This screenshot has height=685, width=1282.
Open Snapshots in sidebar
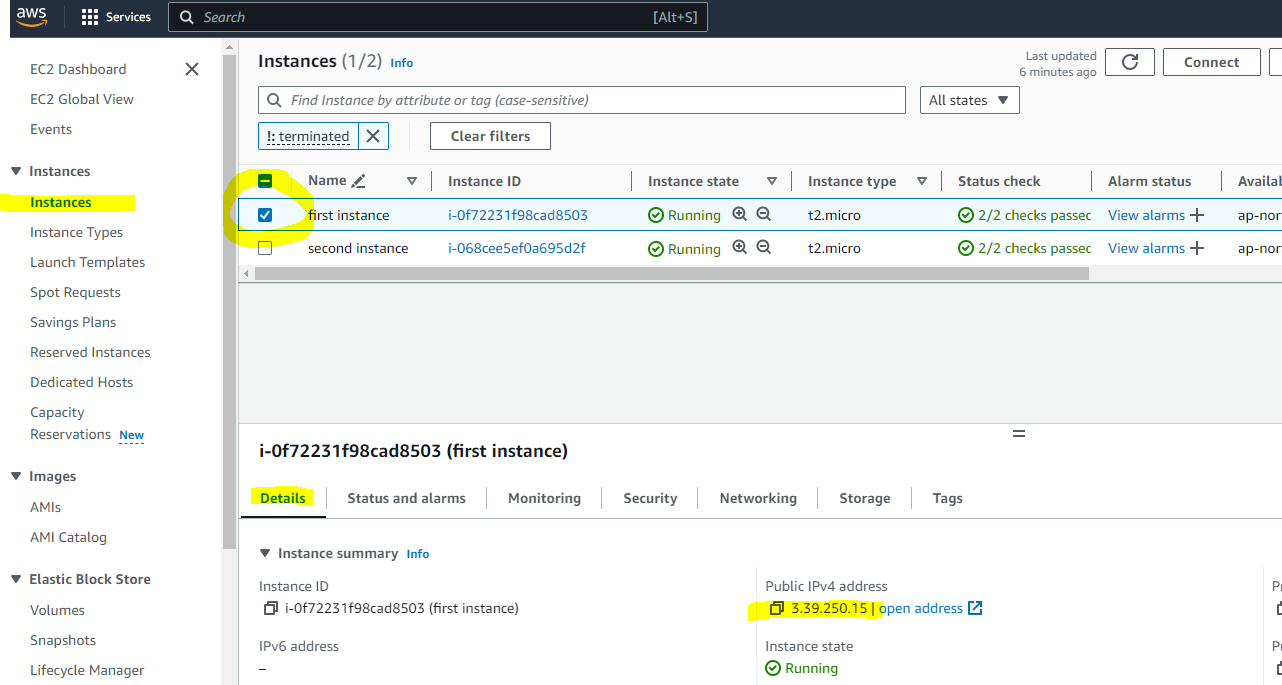pos(63,640)
